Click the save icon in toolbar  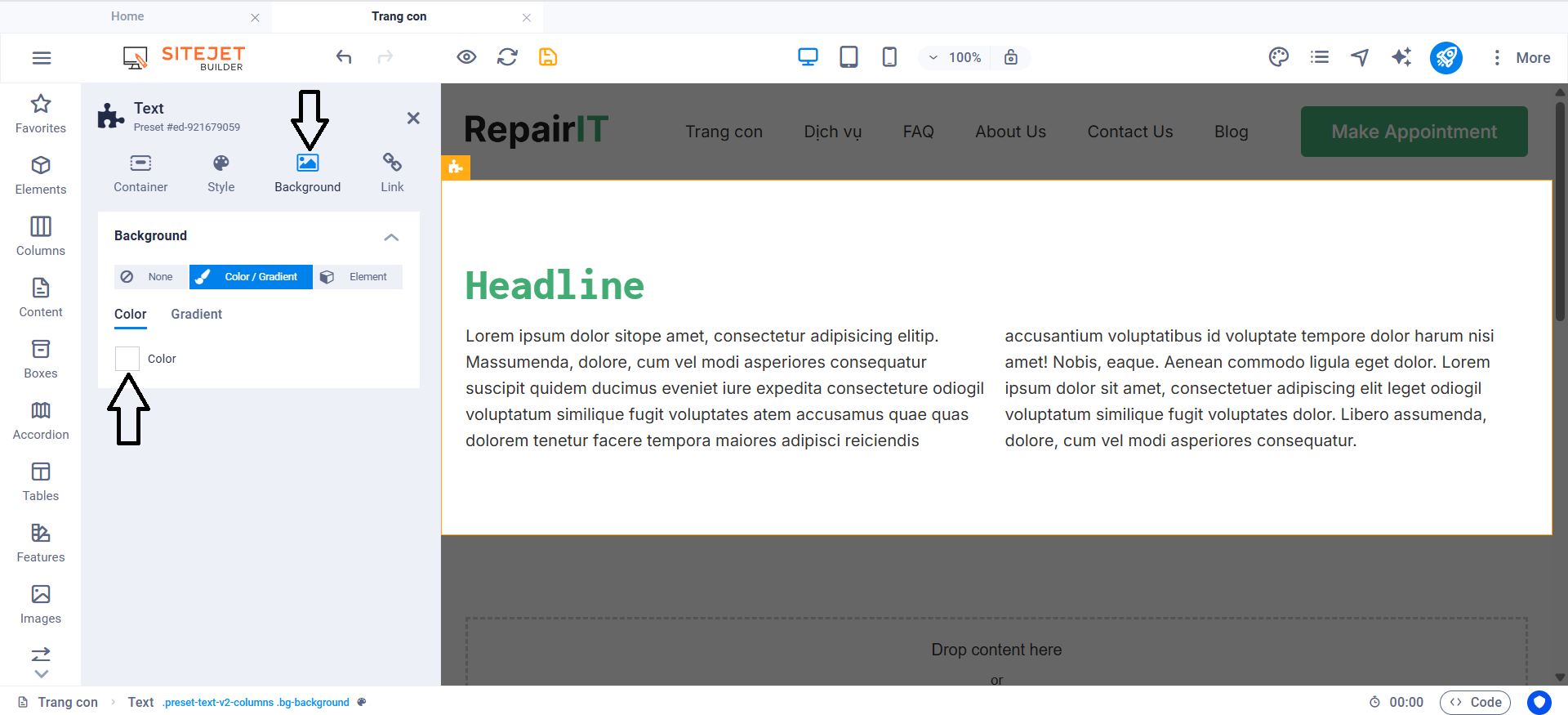click(x=548, y=57)
